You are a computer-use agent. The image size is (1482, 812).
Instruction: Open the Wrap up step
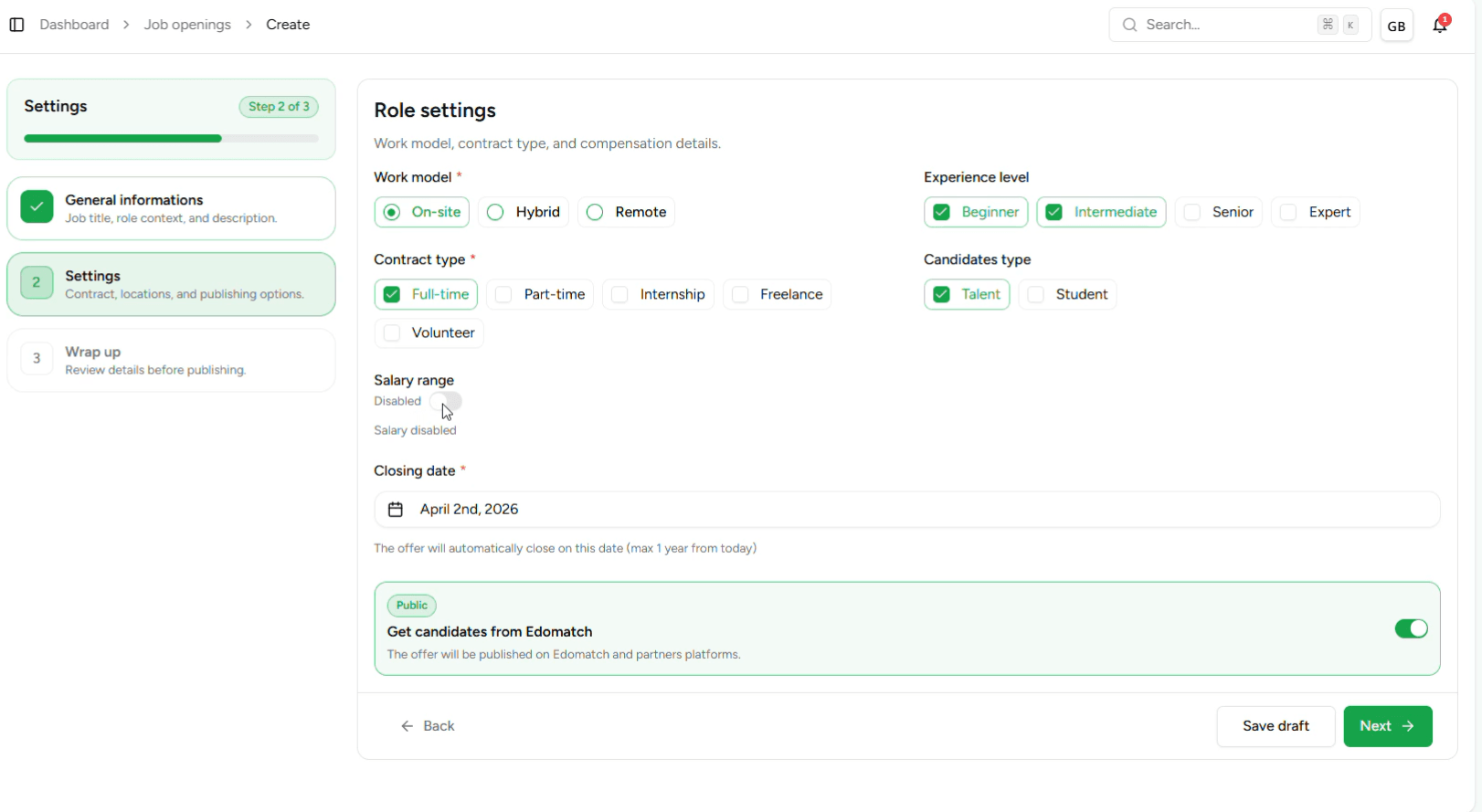pos(171,360)
